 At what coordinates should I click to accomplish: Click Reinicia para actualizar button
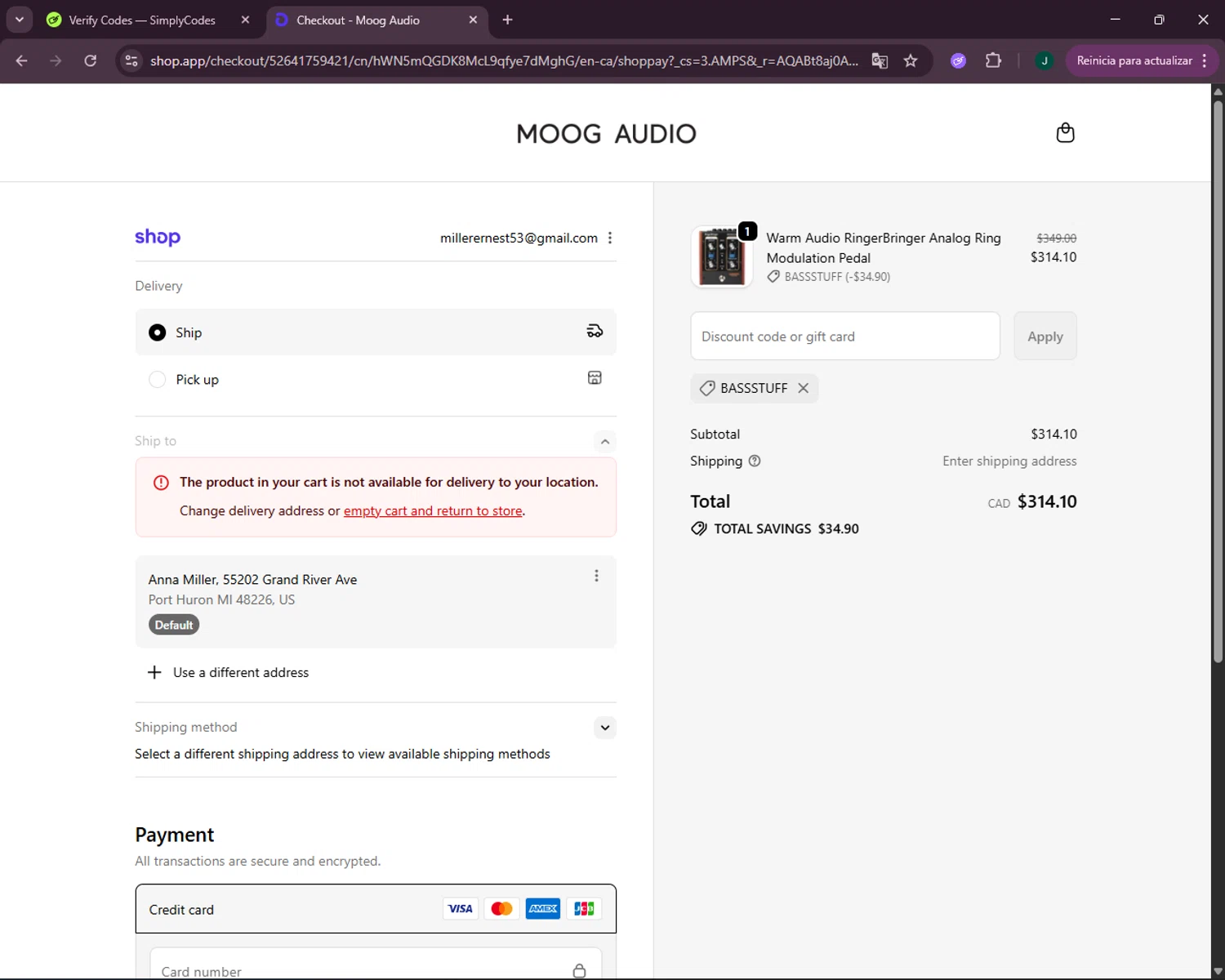(x=1134, y=60)
